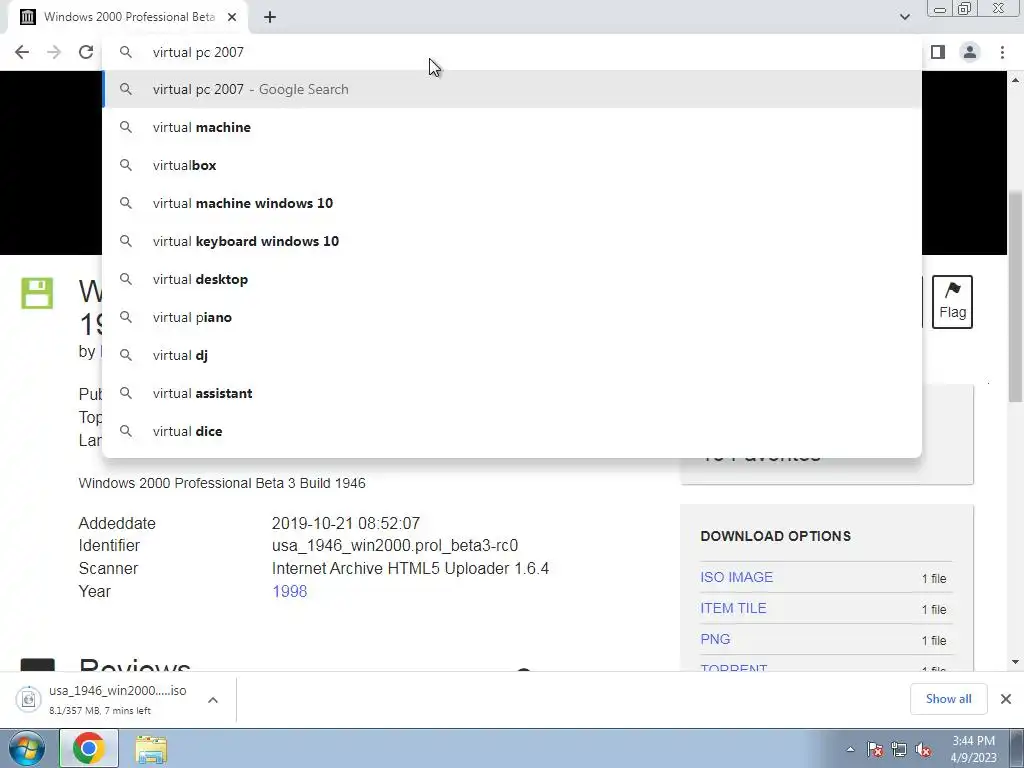Viewport: 1024px width, 768px height.
Task: Select the 'virtual desktop' suggestion
Action: (512, 280)
